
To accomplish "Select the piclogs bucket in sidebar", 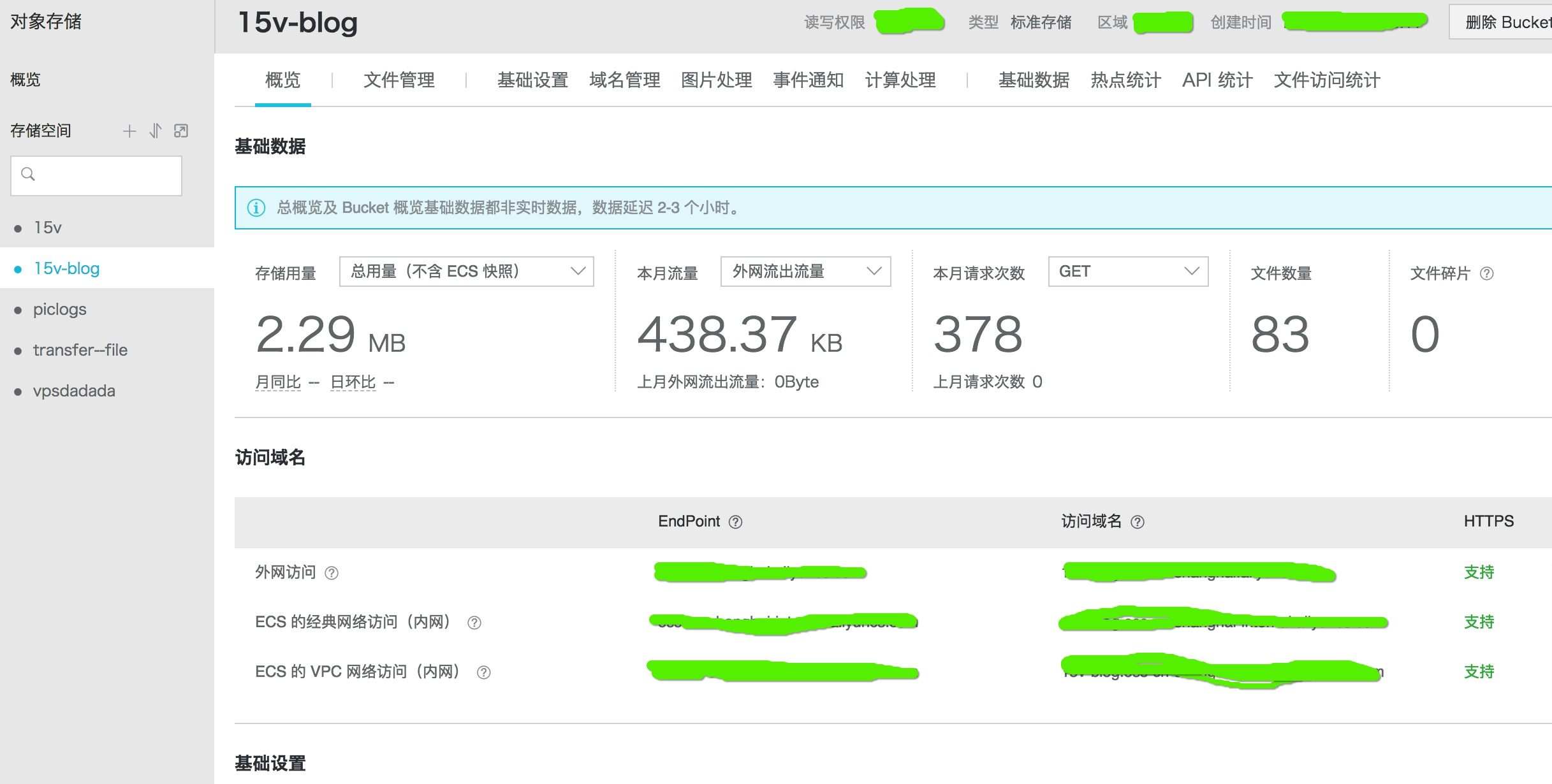I will pos(60,309).
